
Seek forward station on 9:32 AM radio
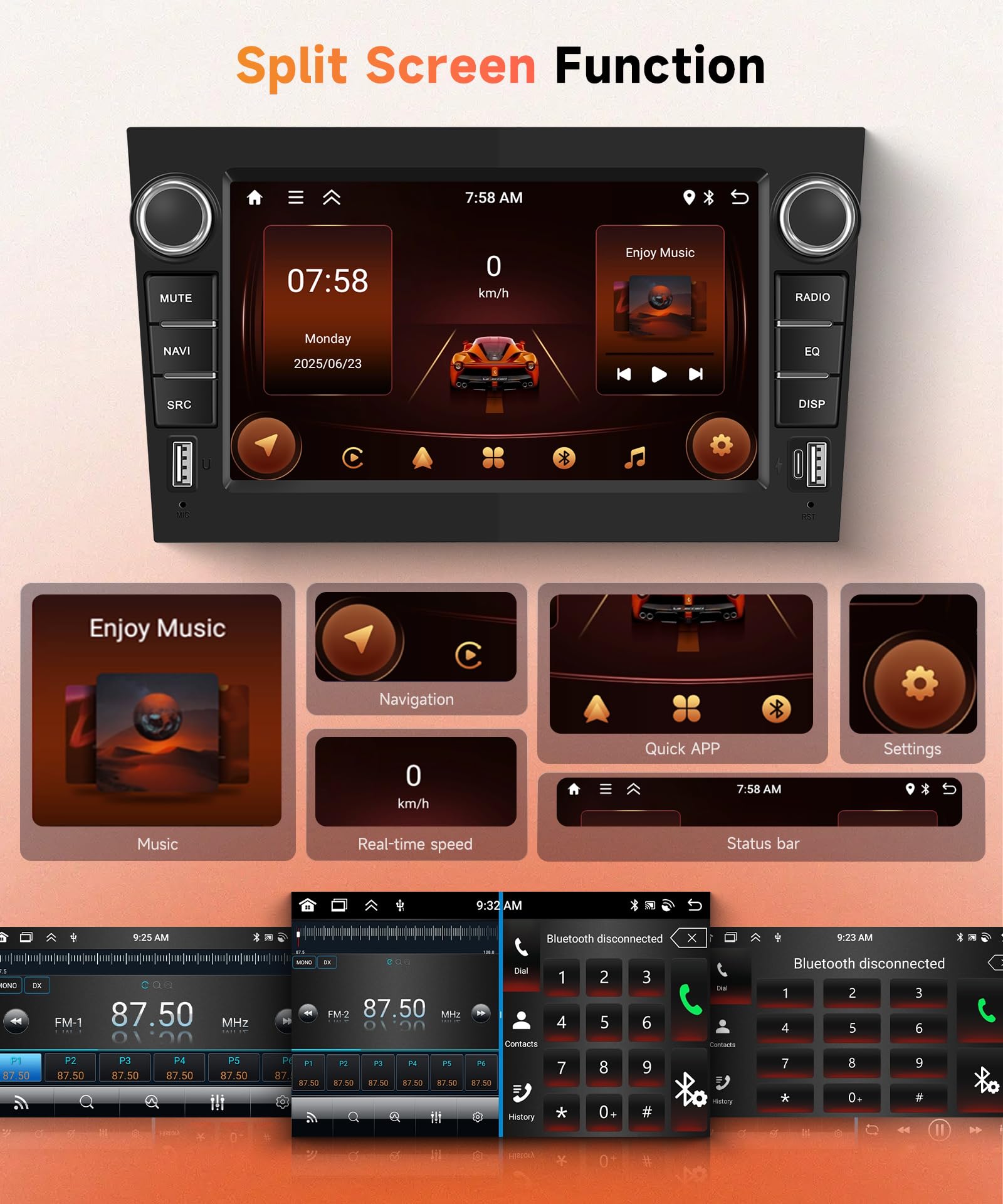pos(481,1013)
